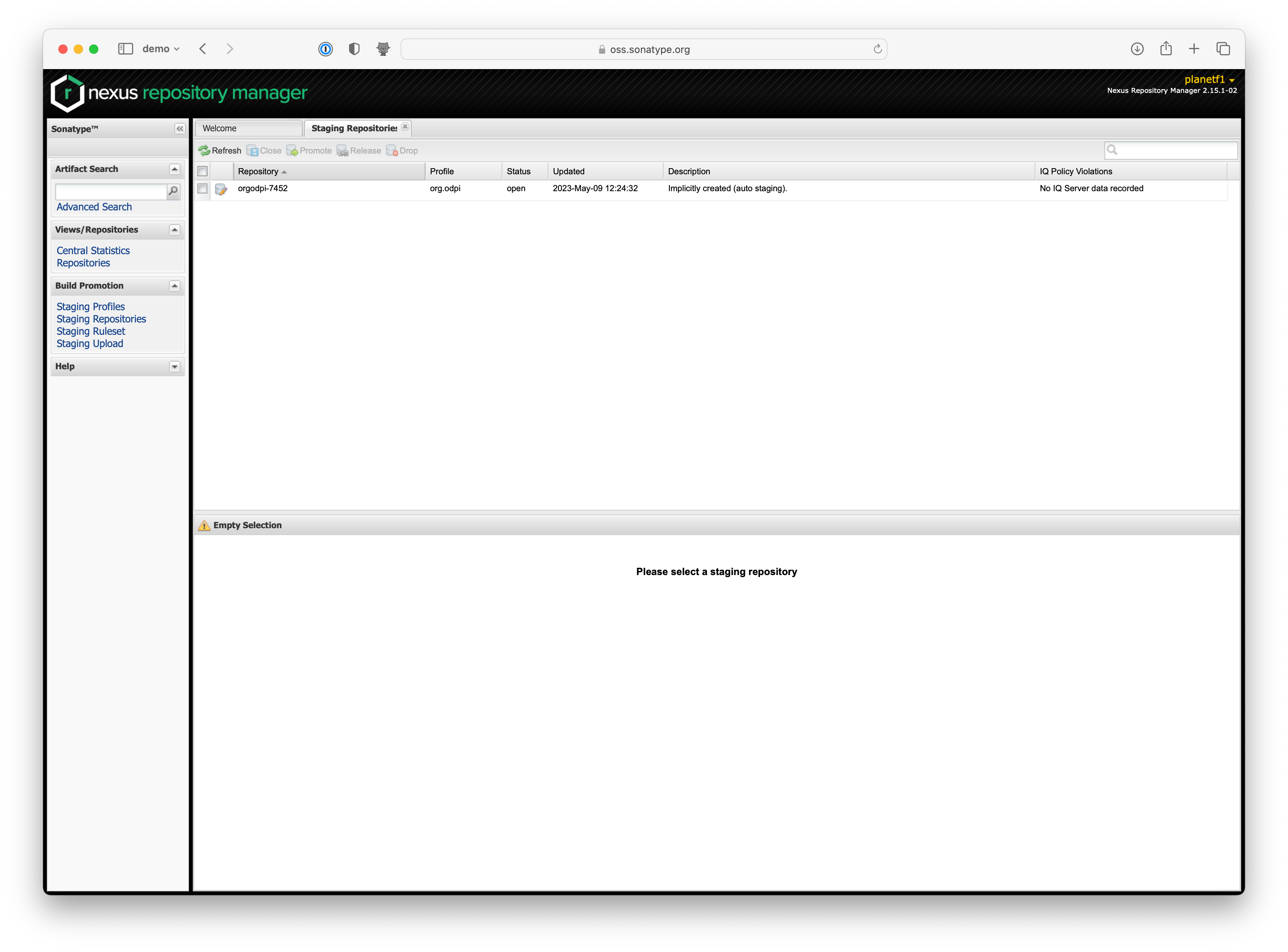Viewport: 1288px width, 952px height.
Task: Open the demo tab group dropdown
Action: [161, 49]
